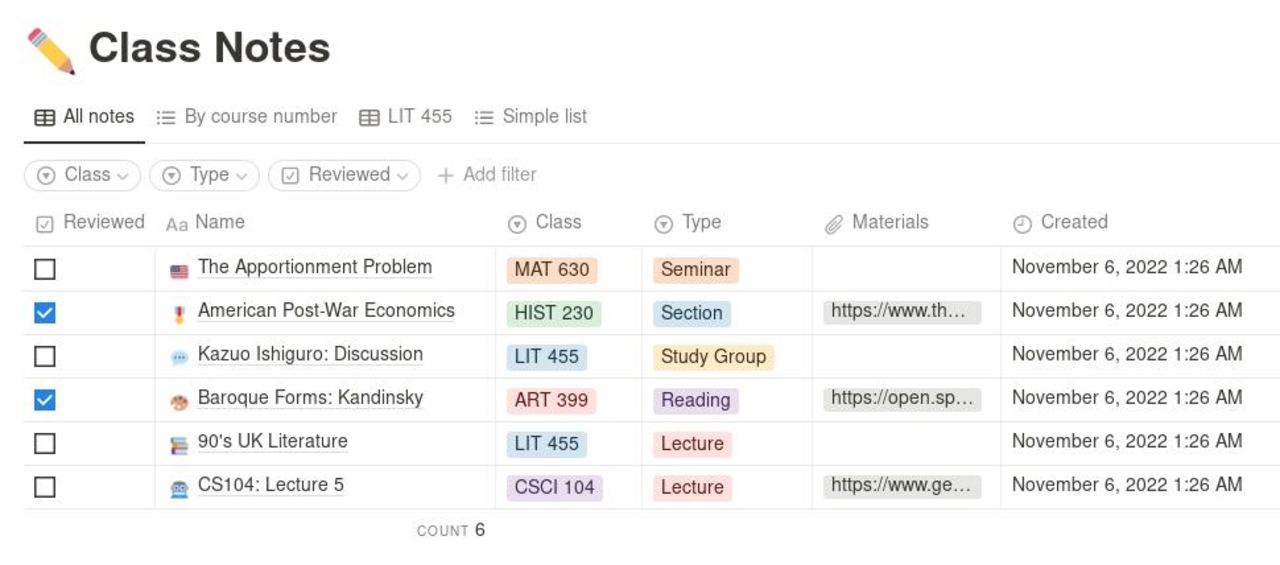The height and width of the screenshot is (565, 1280).
Task: Click the red ART 399 class tag
Action: click(551, 400)
